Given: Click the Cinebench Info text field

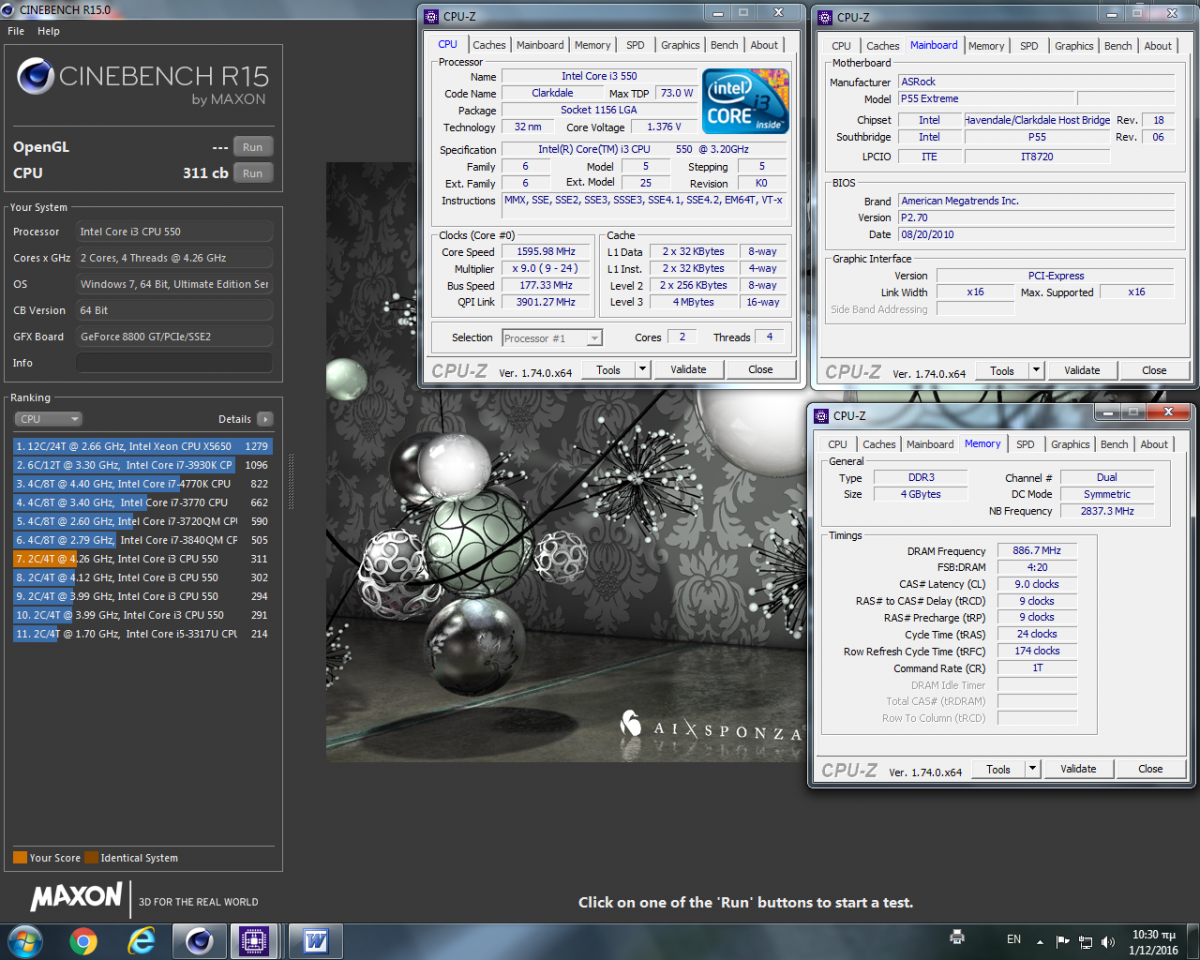Looking at the screenshot, I should point(174,362).
